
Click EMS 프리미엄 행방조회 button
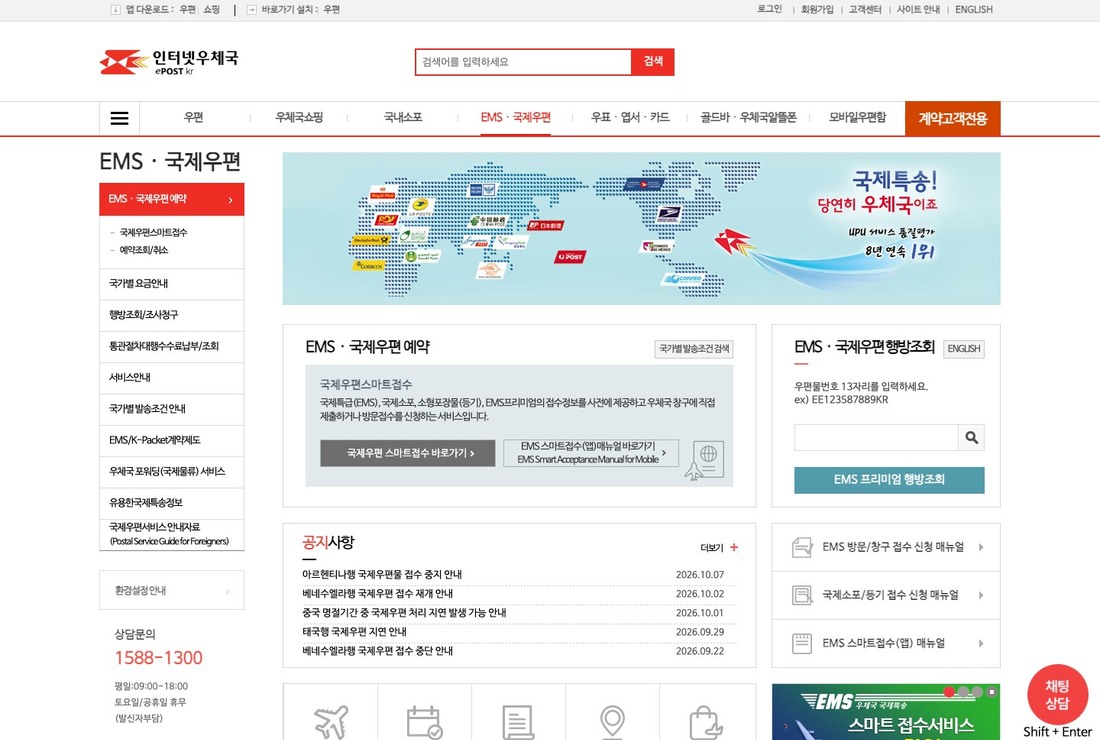889,480
